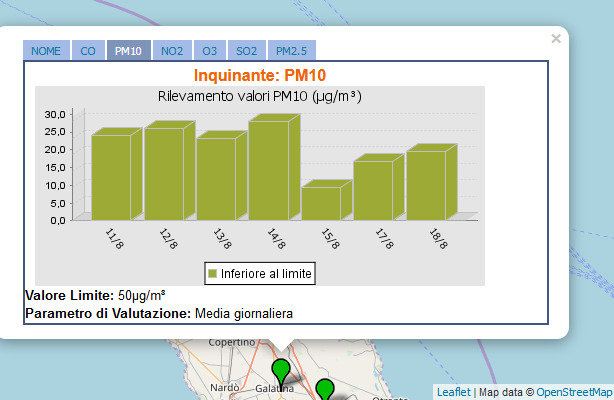Click the '50µg/m³' limit value text
The width and height of the screenshot is (614, 400).
coord(141,295)
